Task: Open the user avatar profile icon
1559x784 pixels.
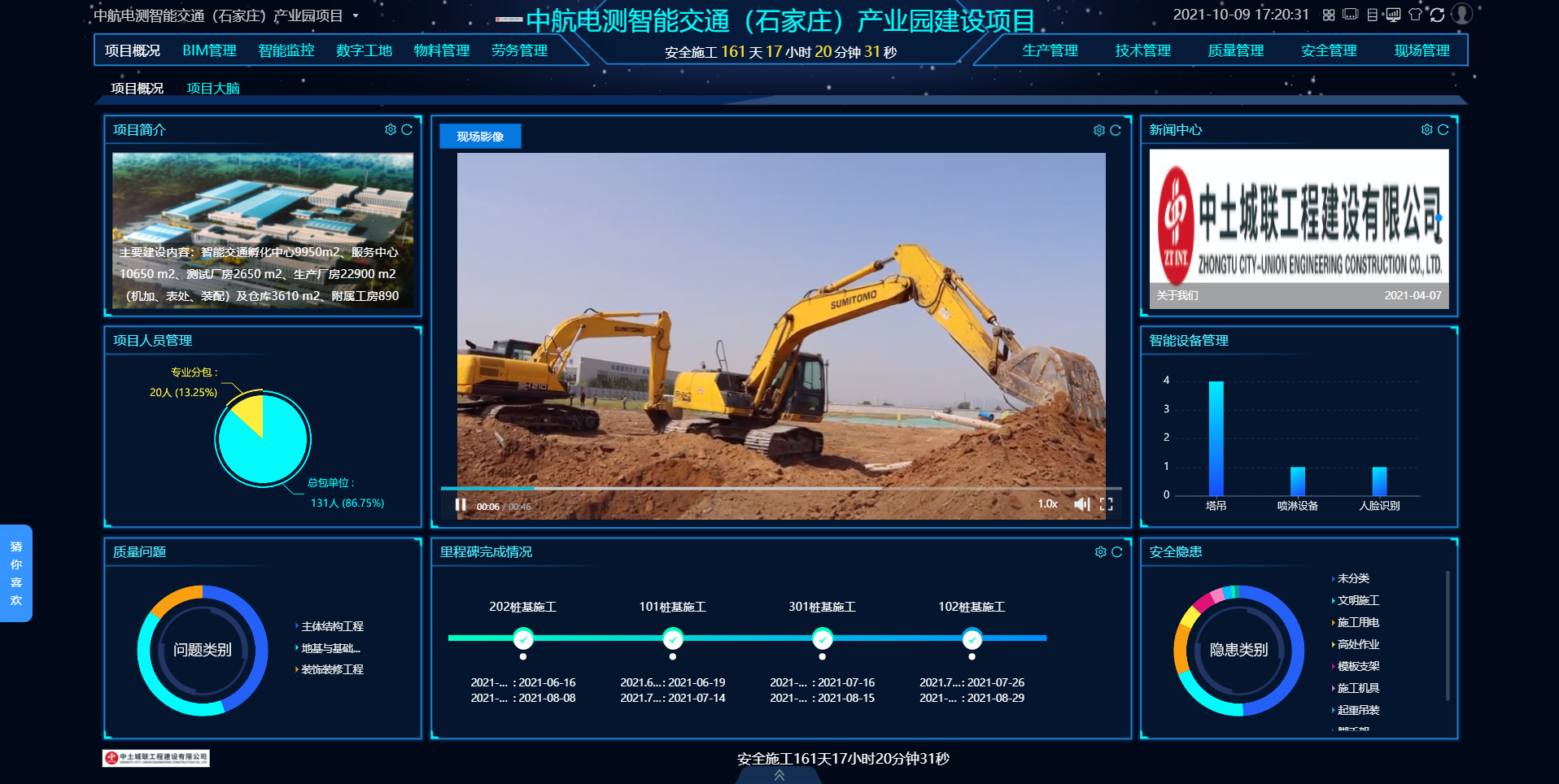Action: click(1462, 15)
